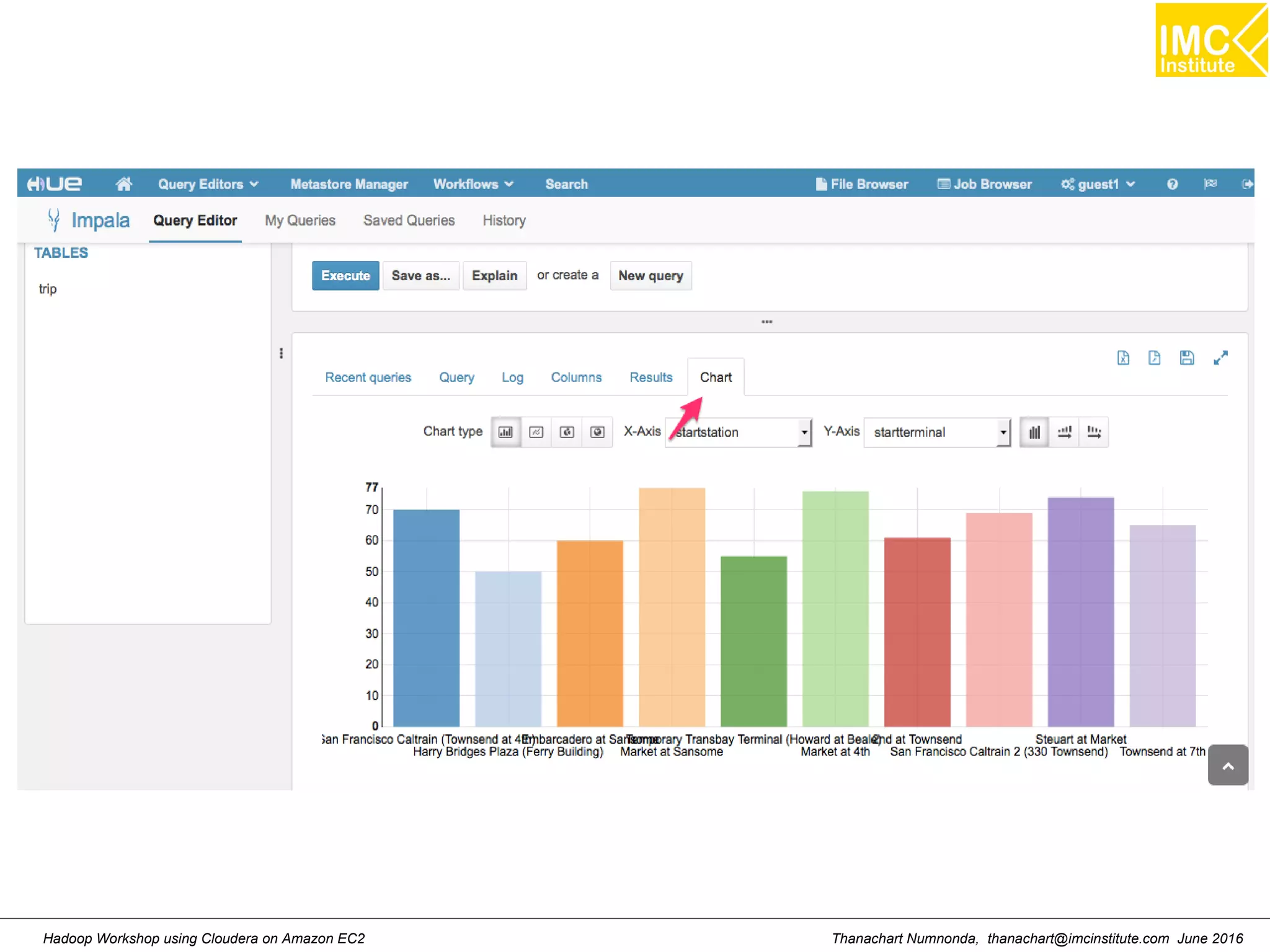Click the Execute button
This screenshot has width=1270, height=952.
[x=345, y=276]
